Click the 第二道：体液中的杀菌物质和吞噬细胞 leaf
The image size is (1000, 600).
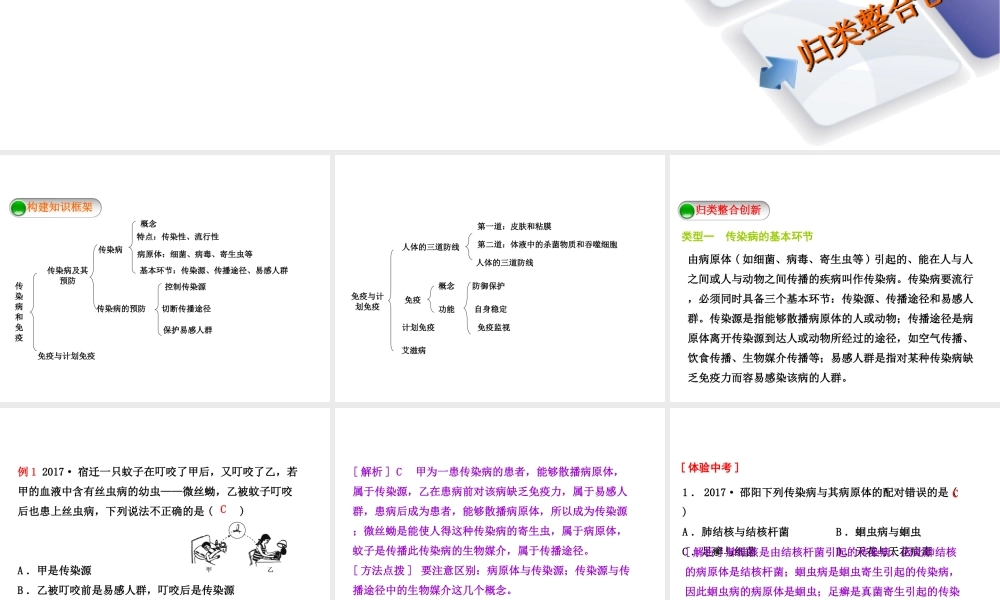click(547, 244)
